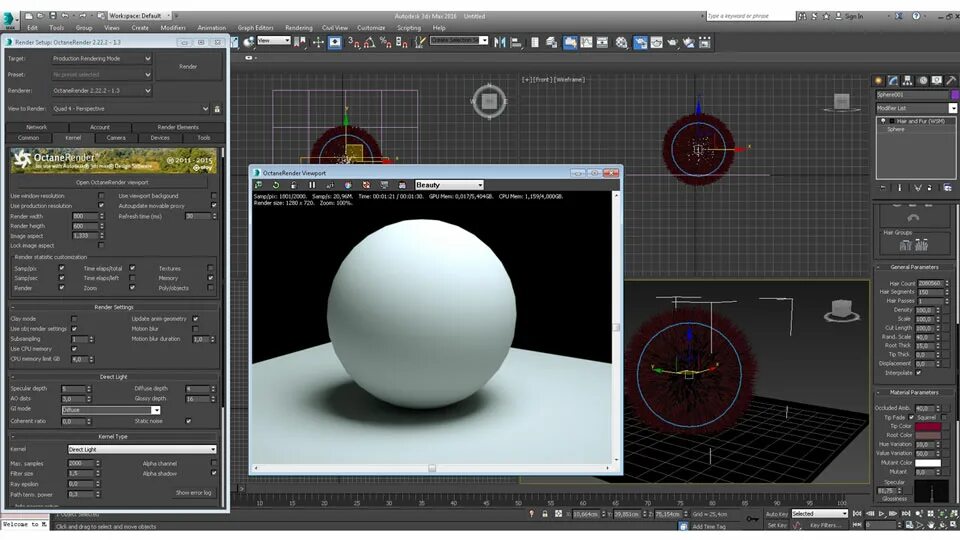Click the color picker icon in OctaneRender Viewport
Image resolution: width=960 pixels, height=540 pixels.
click(348, 185)
